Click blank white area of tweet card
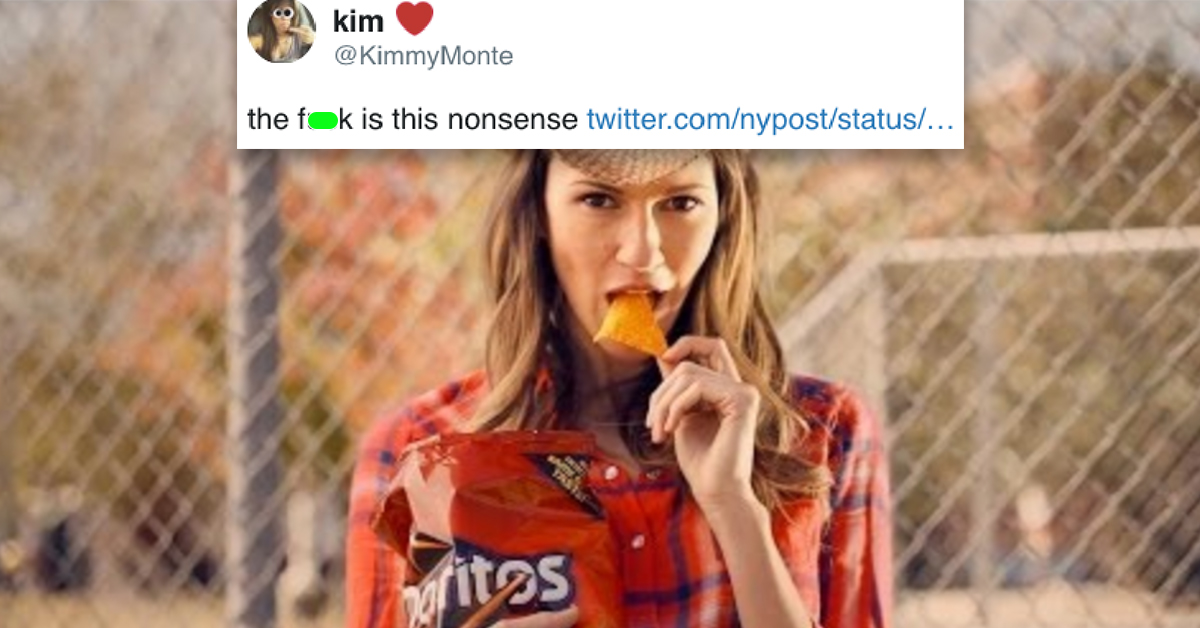The image size is (1200, 628). (x=750, y=50)
